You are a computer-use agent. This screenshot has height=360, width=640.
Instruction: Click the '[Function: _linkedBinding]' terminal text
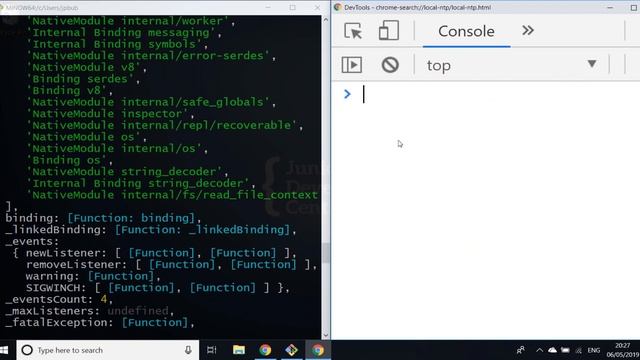point(202,229)
